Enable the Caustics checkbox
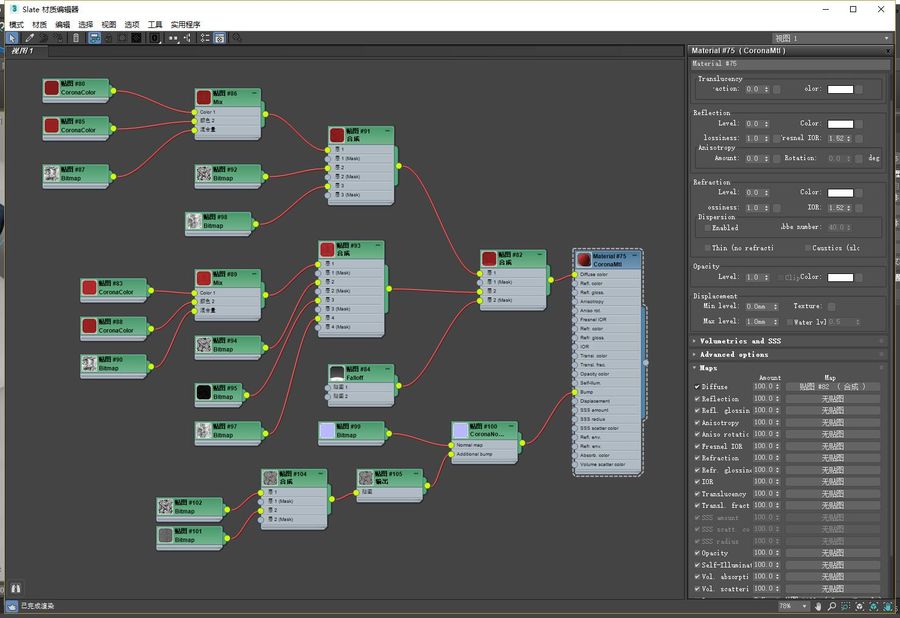 pyautogui.click(x=808, y=248)
